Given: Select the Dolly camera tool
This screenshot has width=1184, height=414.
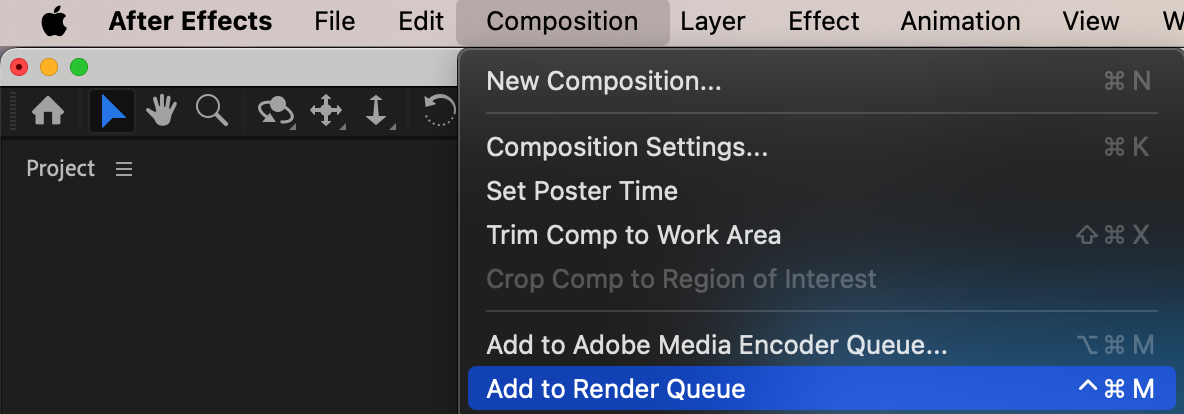Looking at the screenshot, I should pyautogui.click(x=376, y=111).
